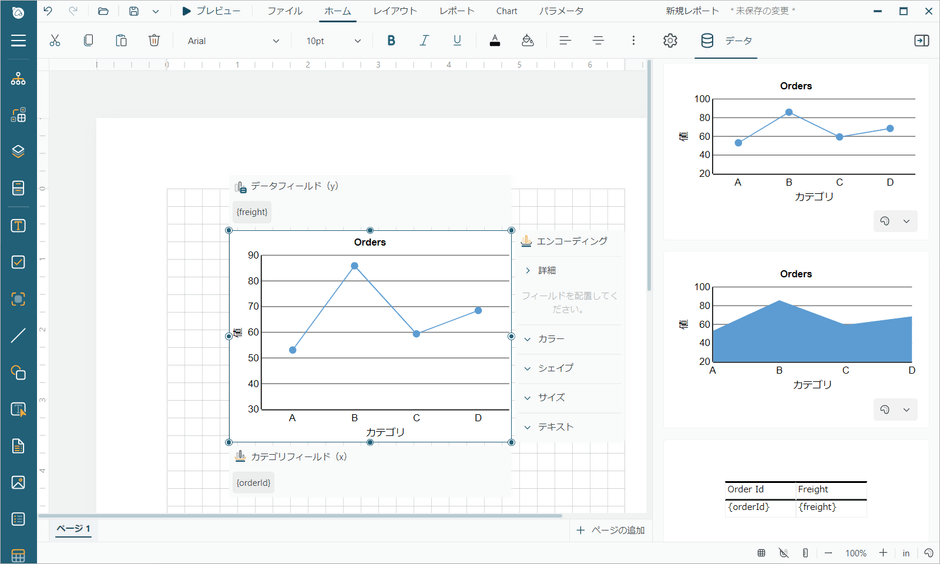Toggle italic formatting
This screenshot has height=564, width=940.
(x=424, y=41)
